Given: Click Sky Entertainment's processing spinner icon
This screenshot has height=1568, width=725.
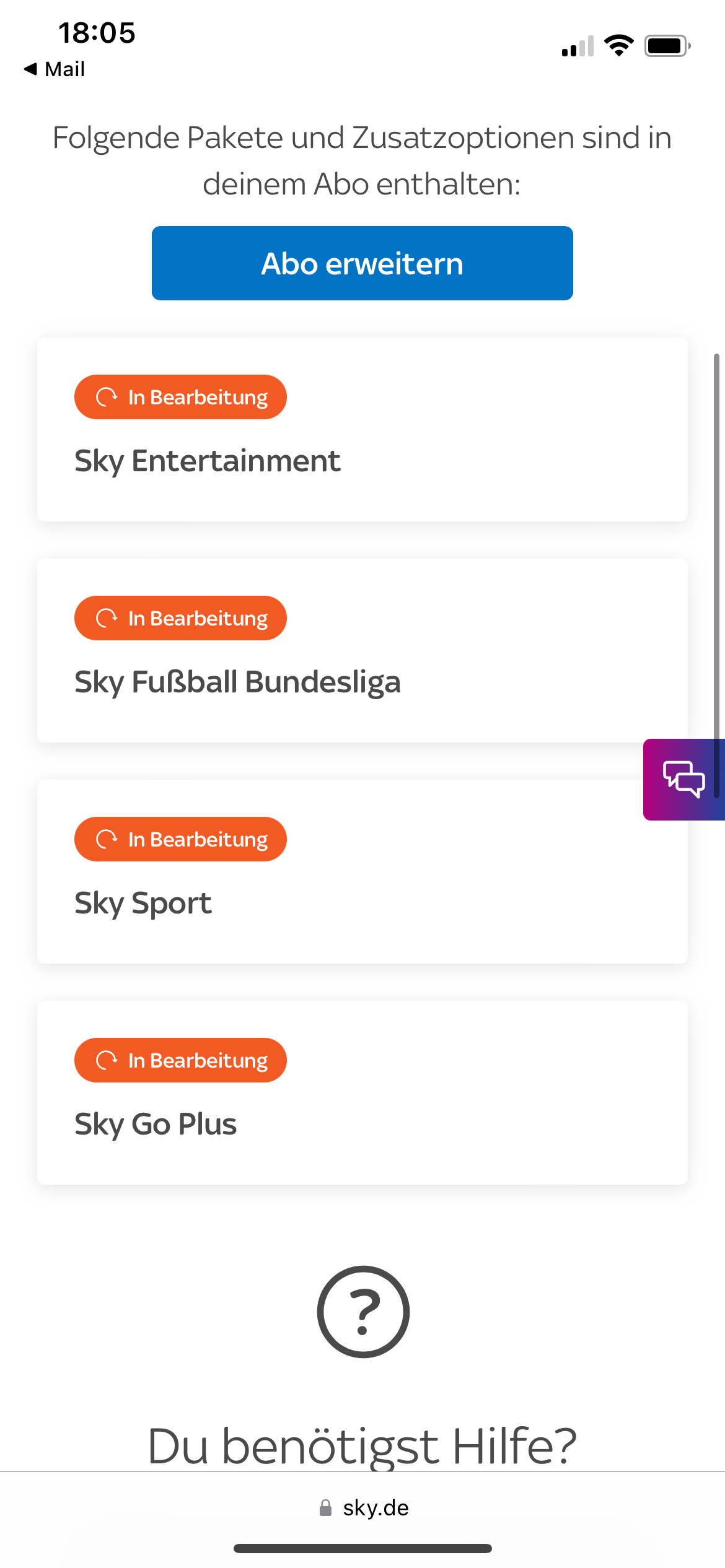Looking at the screenshot, I should pyautogui.click(x=107, y=397).
